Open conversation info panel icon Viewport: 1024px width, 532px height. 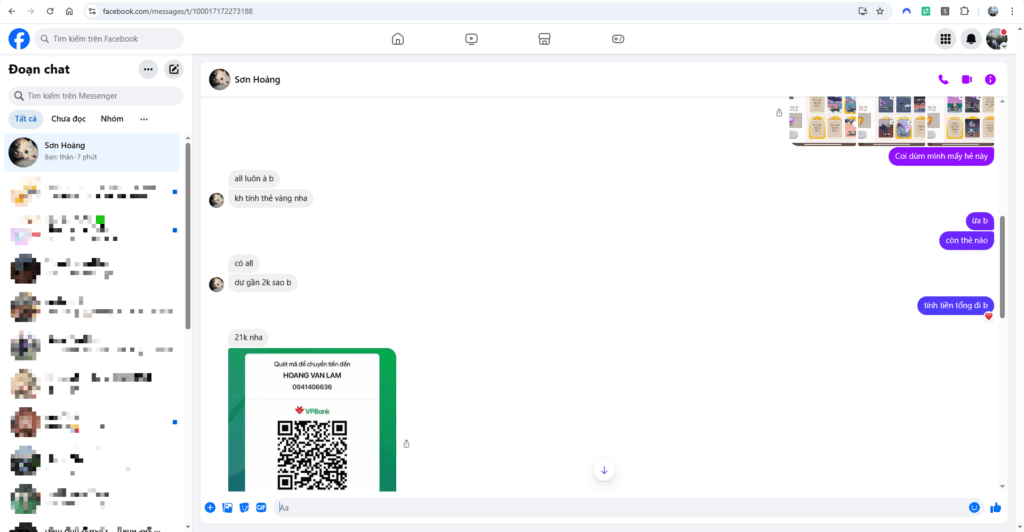point(990,80)
